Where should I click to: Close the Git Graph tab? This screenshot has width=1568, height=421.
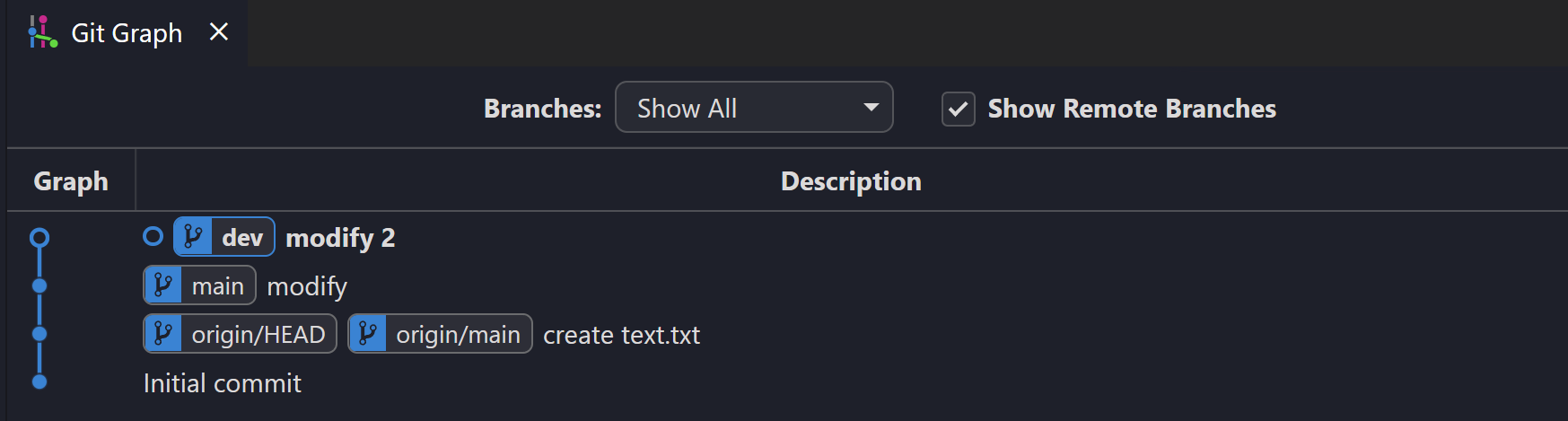tap(218, 32)
